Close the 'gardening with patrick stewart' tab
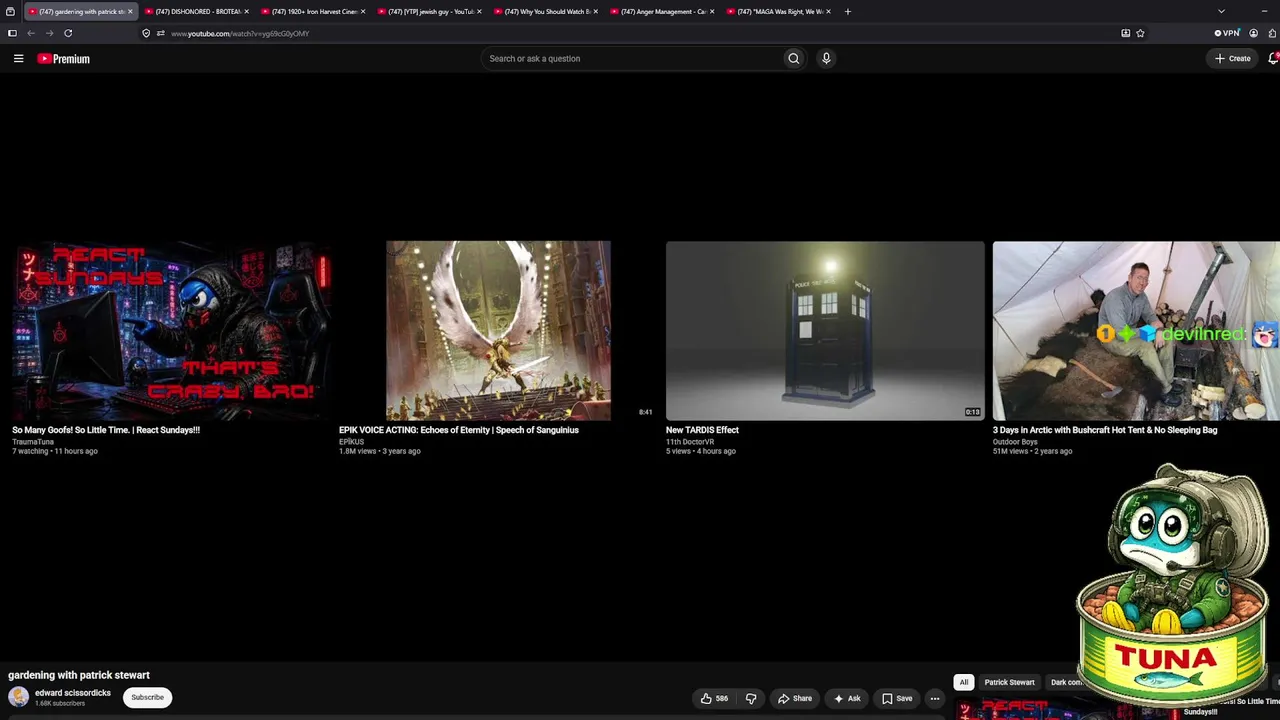Viewport: 1280px width, 720px height. [x=130, y=12]
